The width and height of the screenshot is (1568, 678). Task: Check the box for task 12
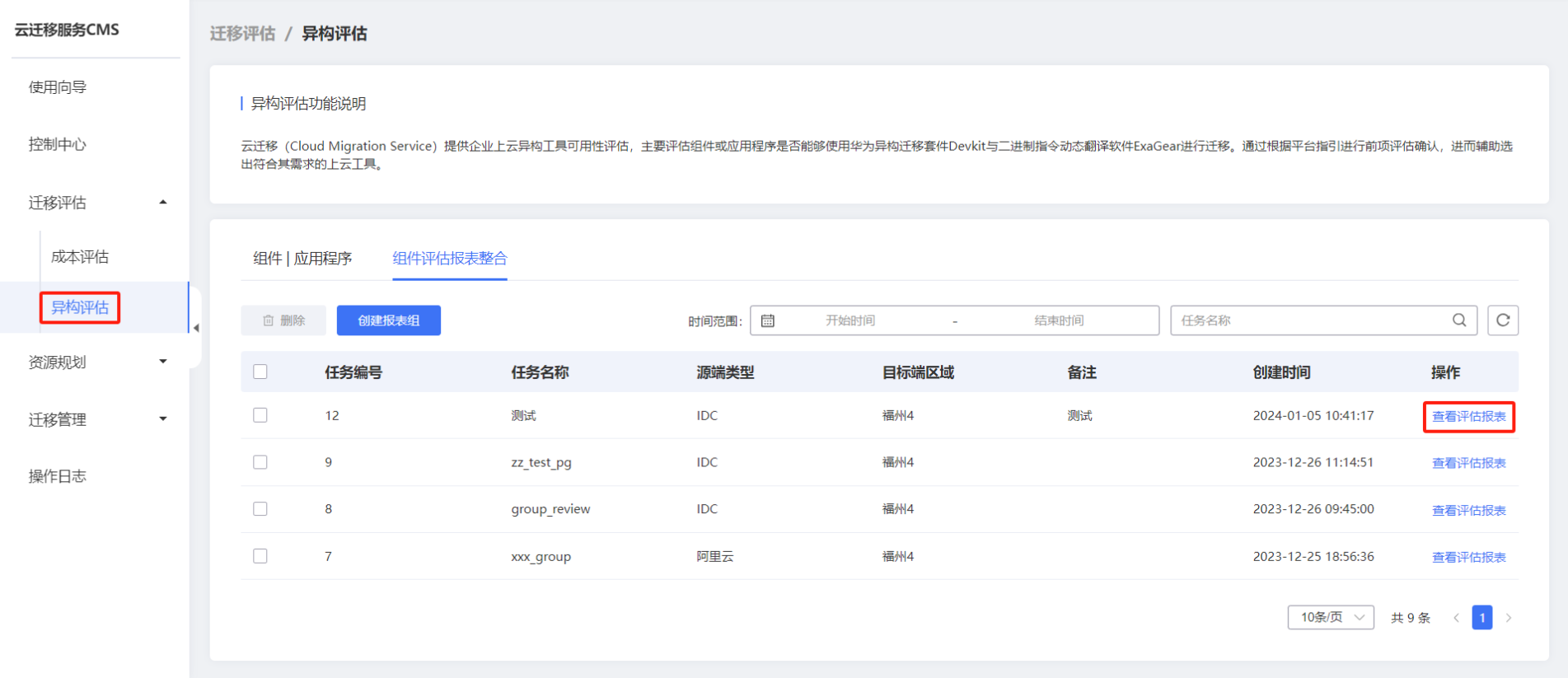coord(260,415)
